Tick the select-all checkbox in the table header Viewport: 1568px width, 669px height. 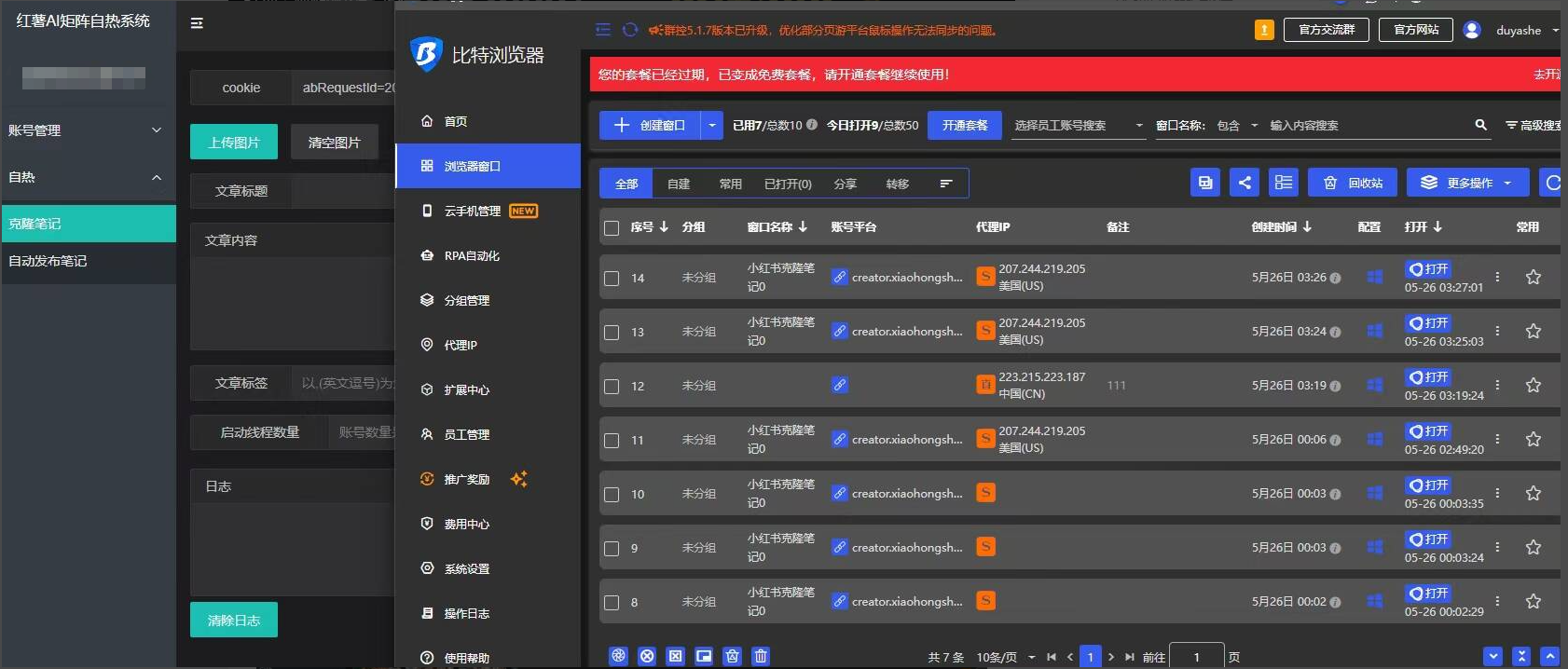[612, 227]
